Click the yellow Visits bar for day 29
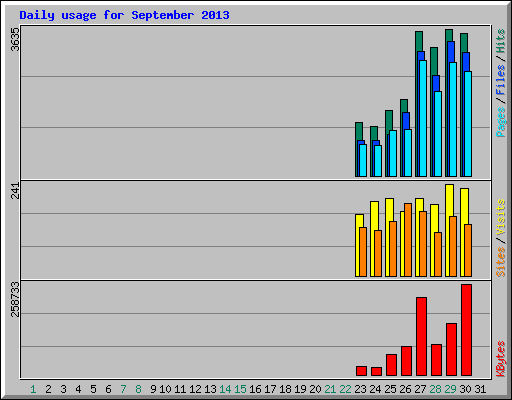Screen dimensions: 512x400 pyautogui.click(x=449, y=200)
